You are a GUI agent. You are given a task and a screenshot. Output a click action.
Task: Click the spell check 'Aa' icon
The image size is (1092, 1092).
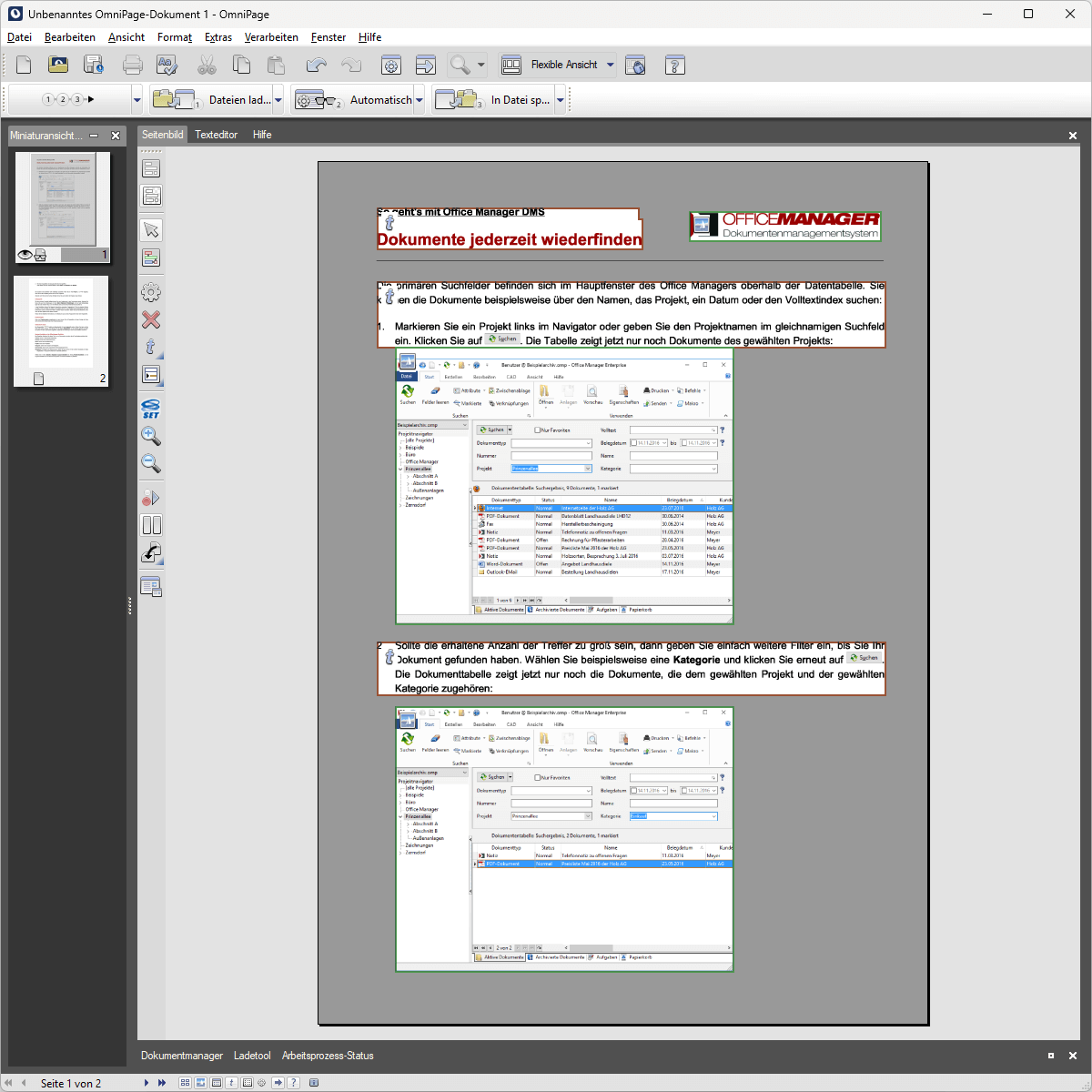[x=167, y=65]
